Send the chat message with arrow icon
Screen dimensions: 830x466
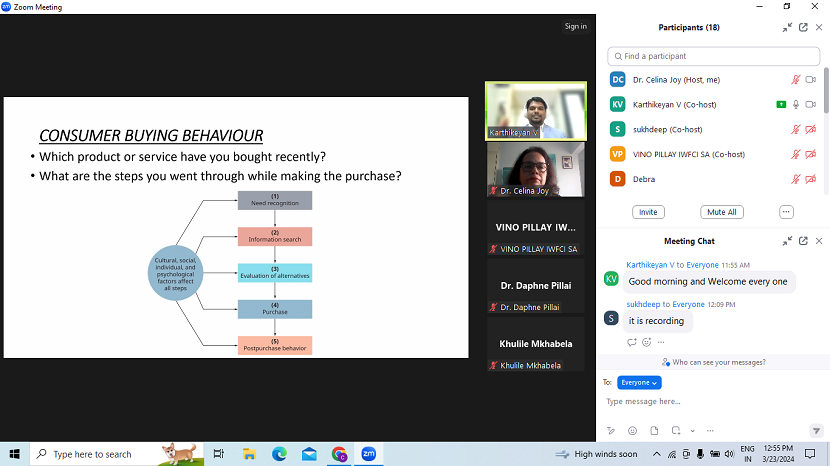tap(815, 431)
